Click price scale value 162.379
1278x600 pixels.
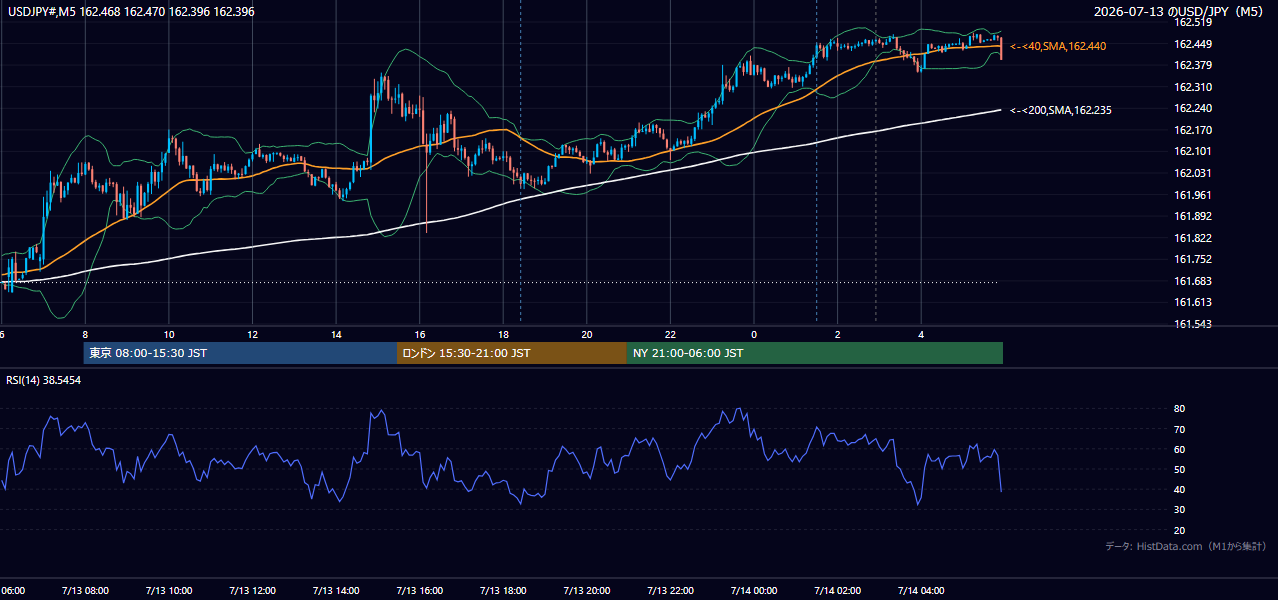(x=1193, y=65)
